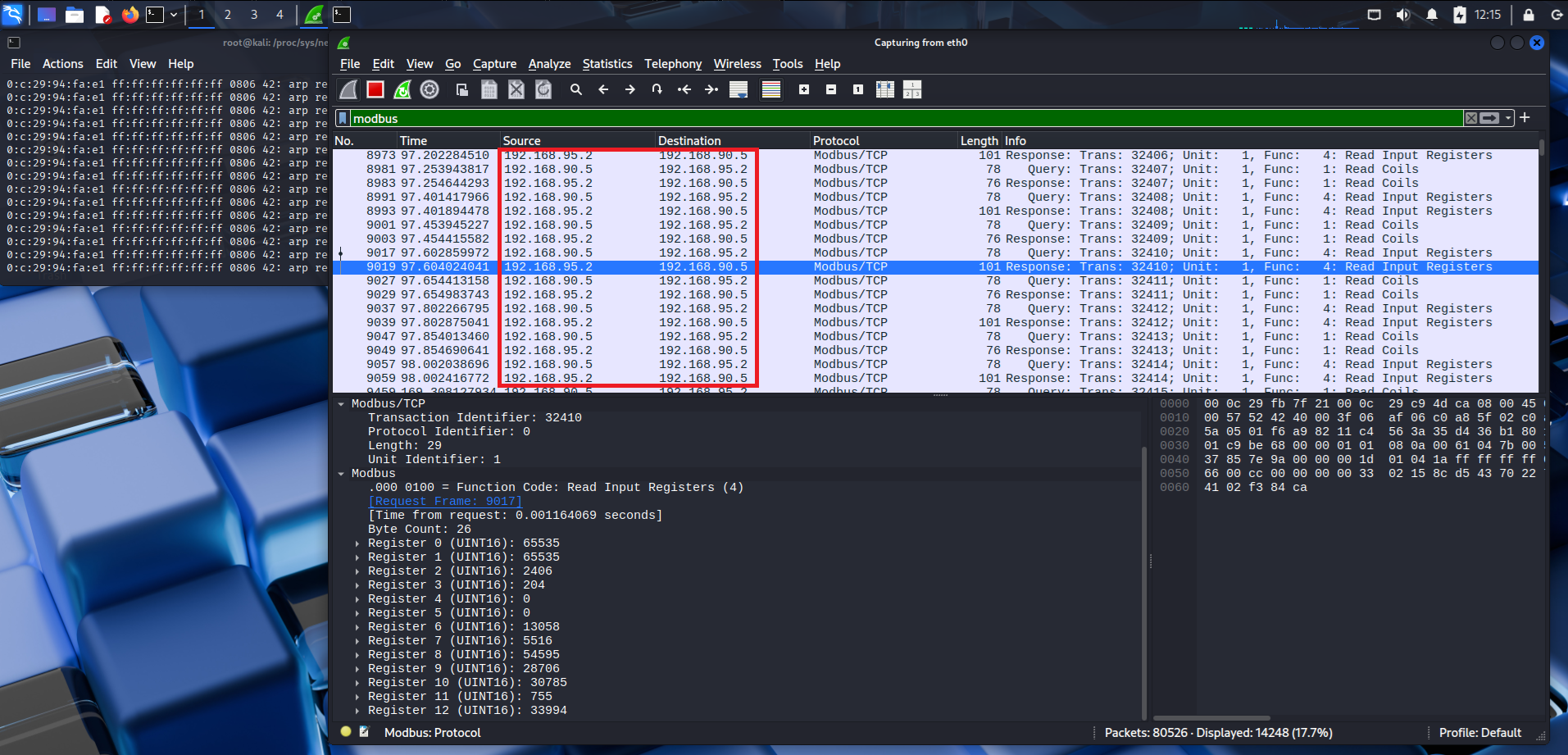The image size is (1568, 755).
Task: Expand Register 6 (UINT16) entry
Action: click(x=357, y=627)
